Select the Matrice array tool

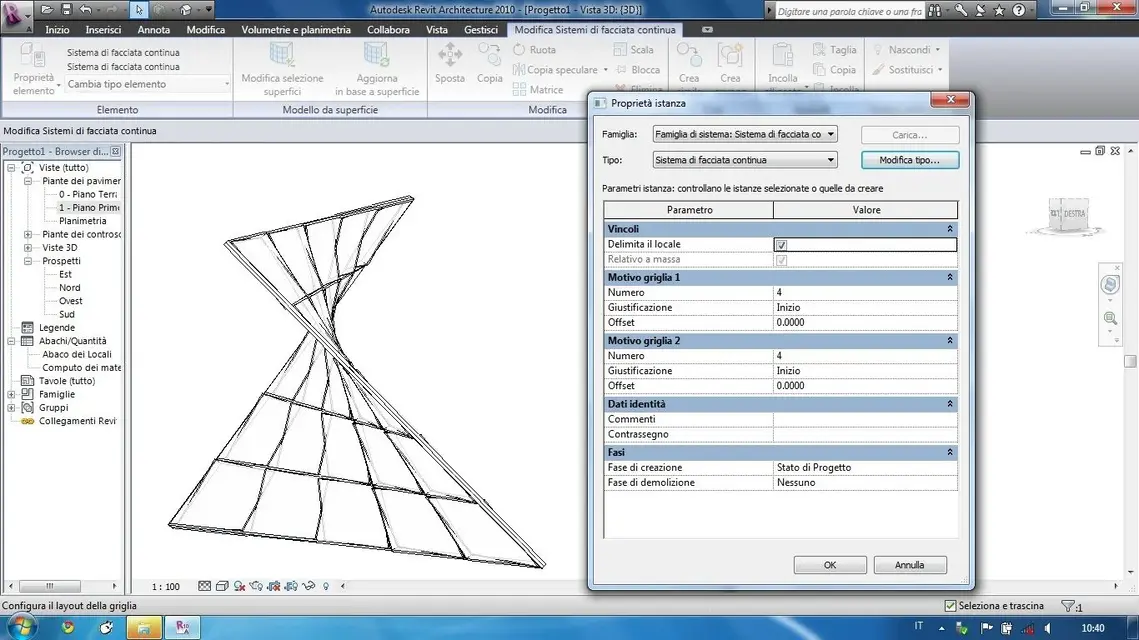click(538, 89)
